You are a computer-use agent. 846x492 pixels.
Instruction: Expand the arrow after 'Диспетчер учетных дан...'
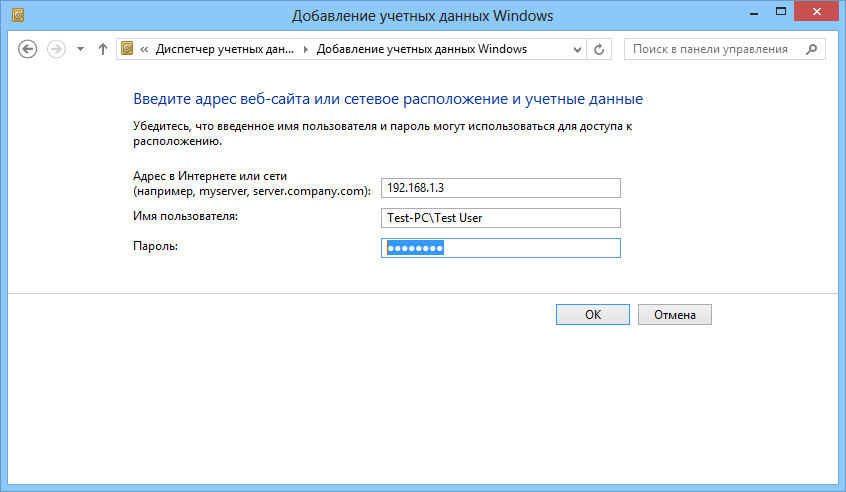(x=307, y=49)
